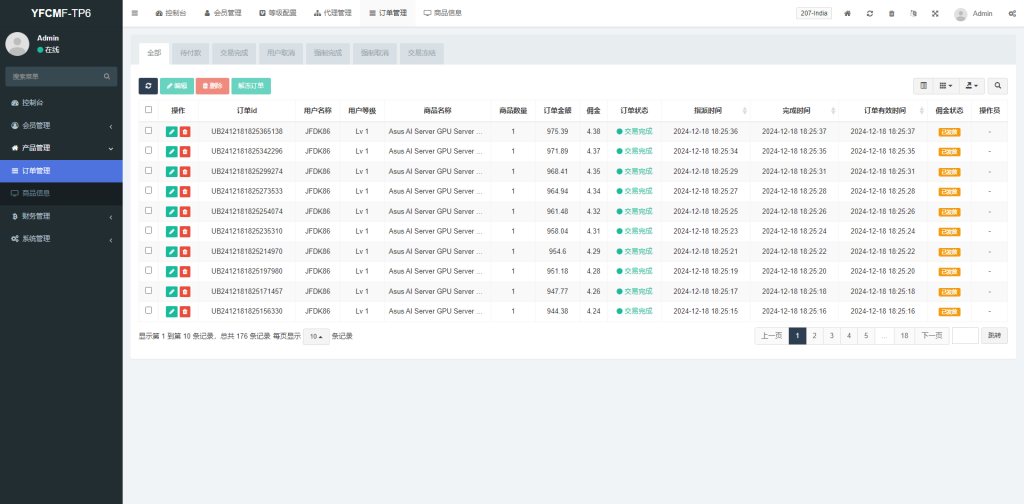
Task: Open the 商品信息 tab in top navigation
Action: (x=442, y=14)
